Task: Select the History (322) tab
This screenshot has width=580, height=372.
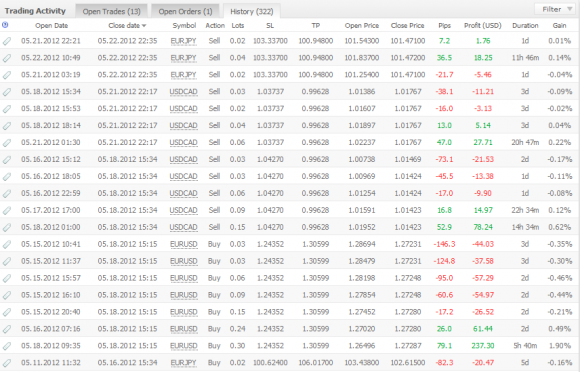Action: click(x=252, y=11)
